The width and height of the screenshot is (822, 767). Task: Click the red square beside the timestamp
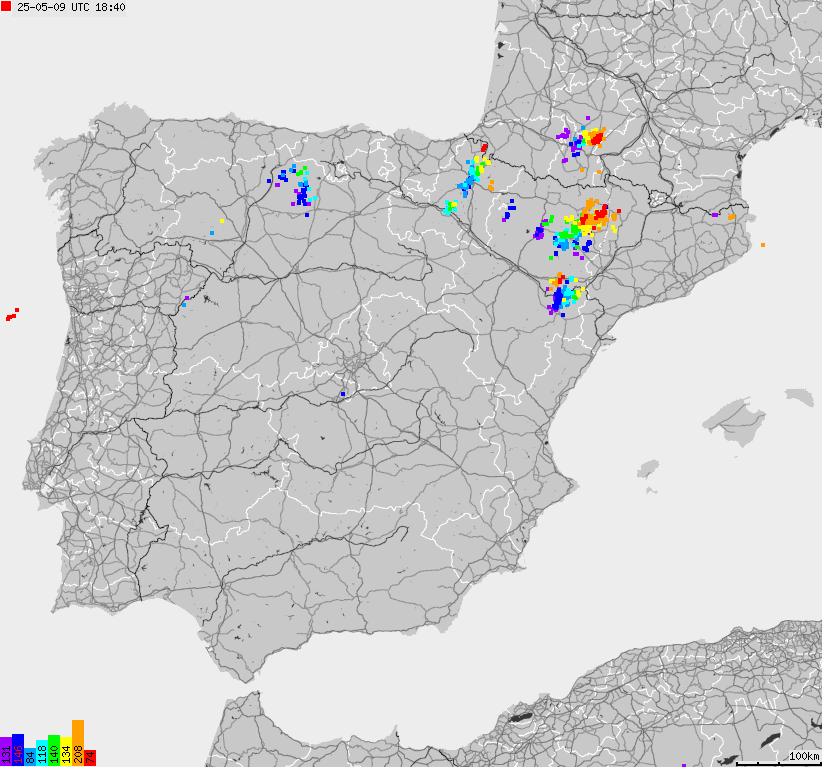[6, 6]
